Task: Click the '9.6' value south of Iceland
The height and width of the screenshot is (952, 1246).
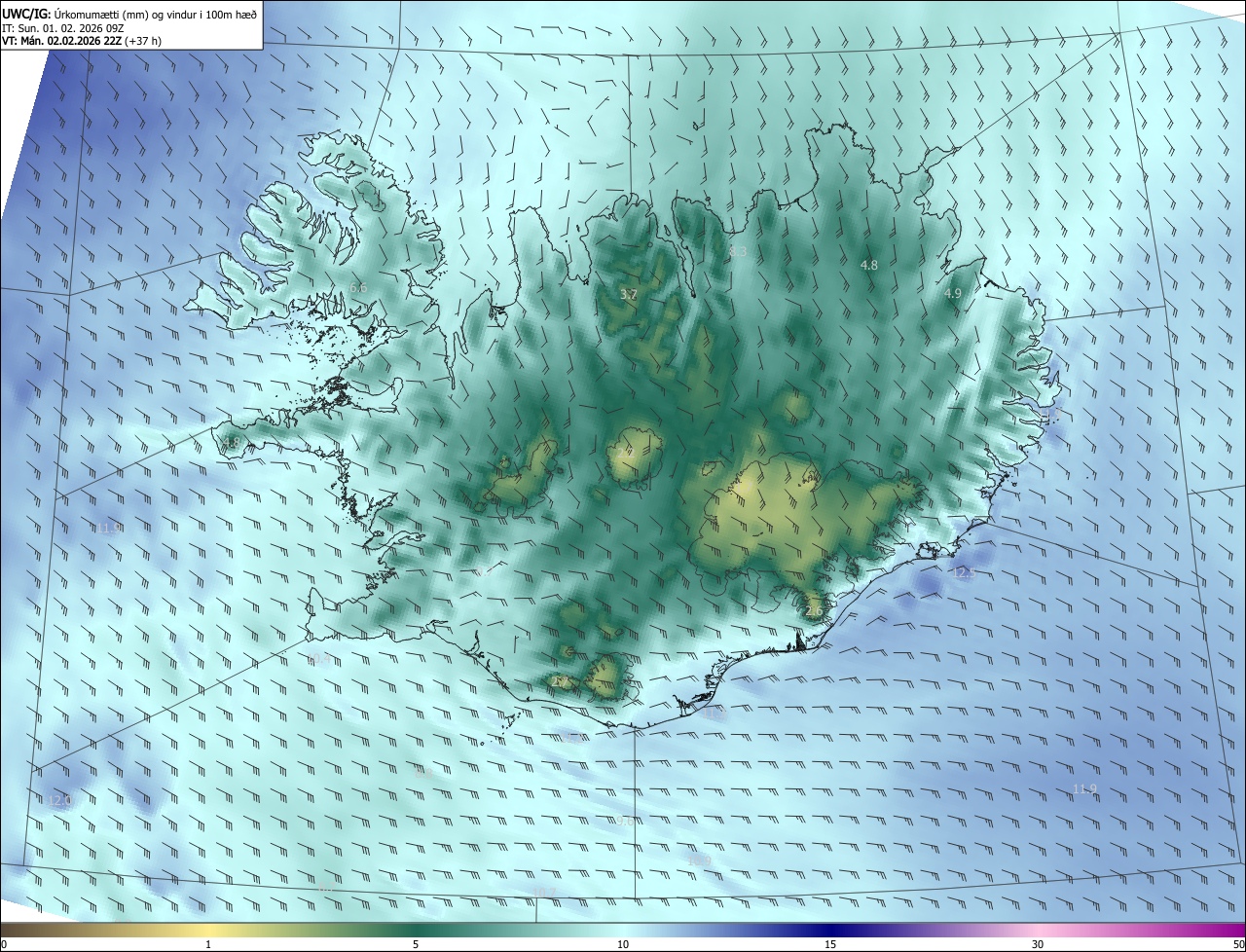Action: [x=624, y=822]
